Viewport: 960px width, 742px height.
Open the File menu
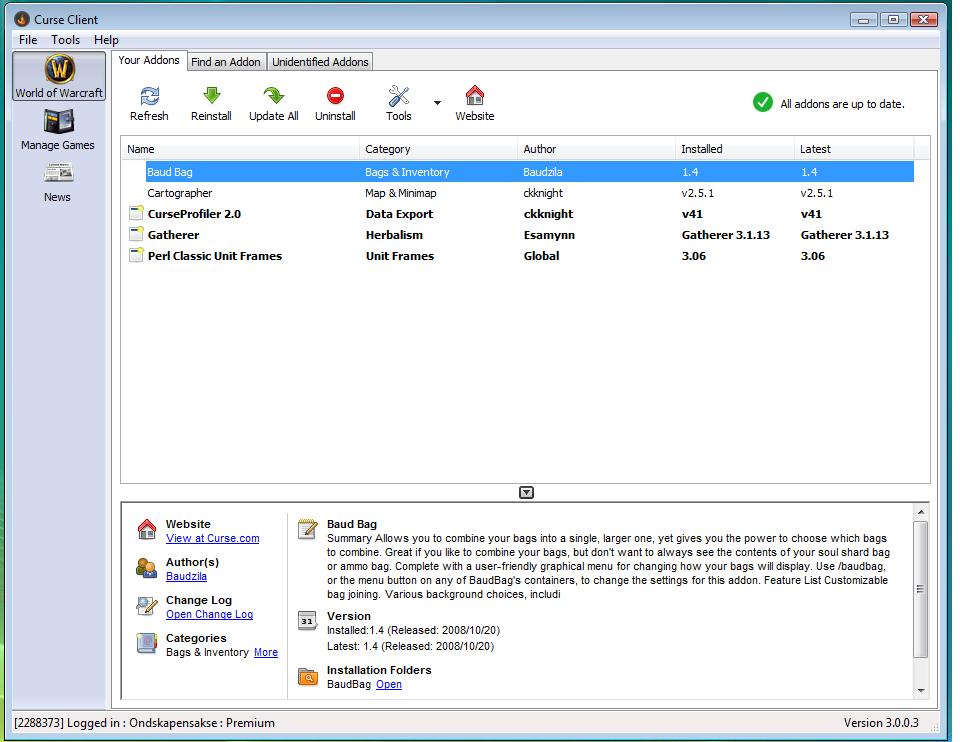pos(28,40)
